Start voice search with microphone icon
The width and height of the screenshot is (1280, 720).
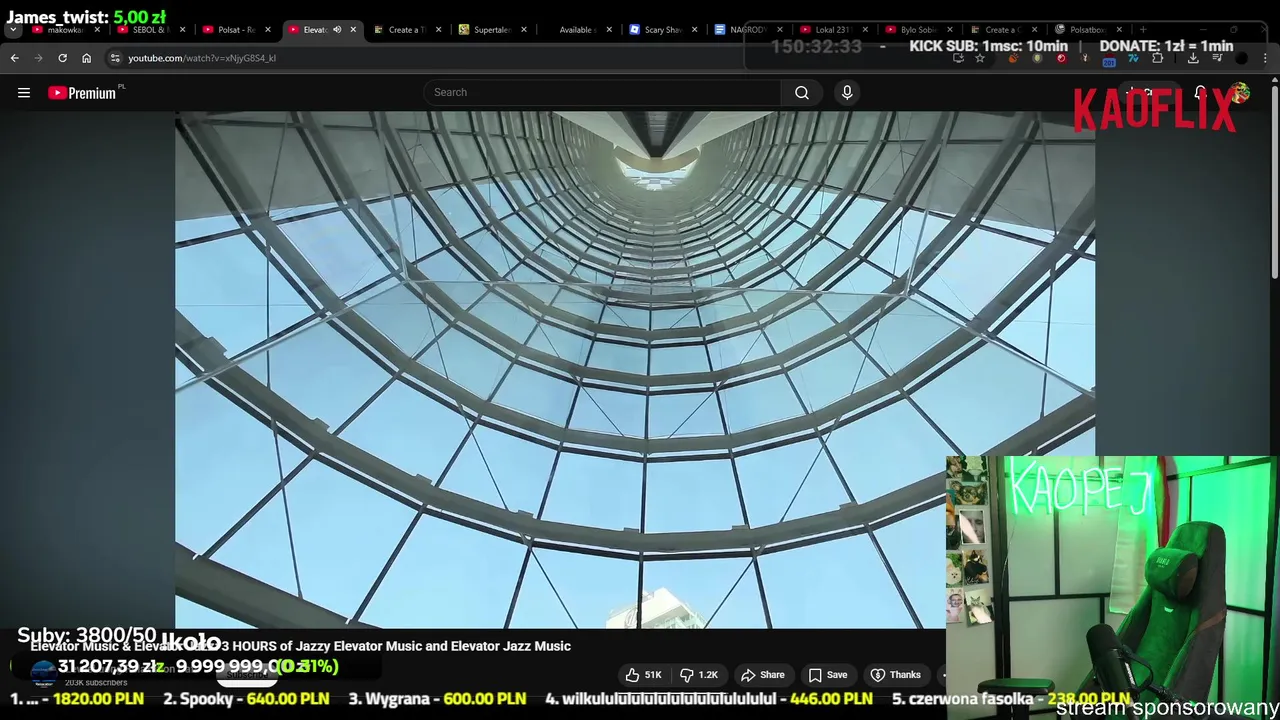pos(847,93)
